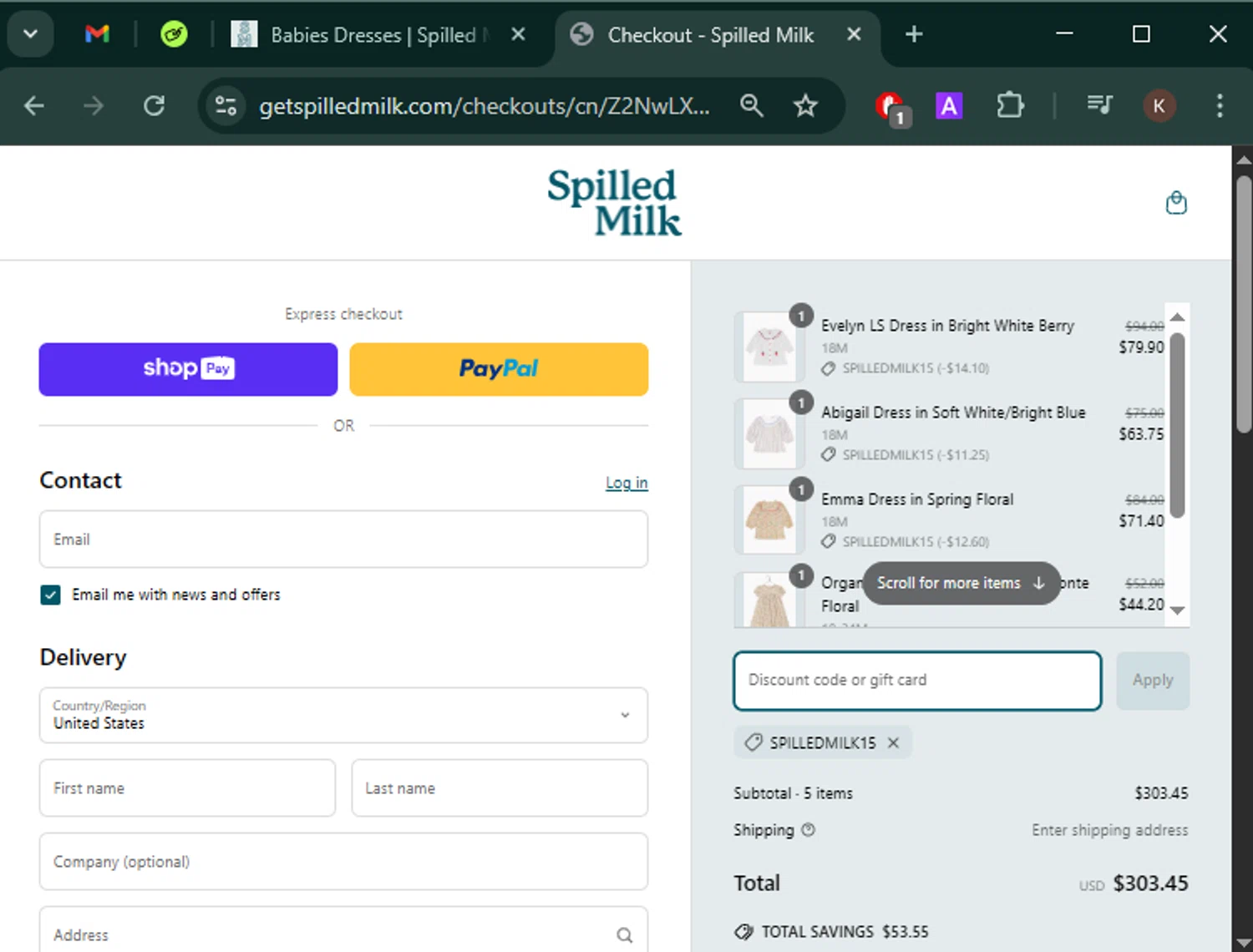The height and width of the screenshot is (952, 1253).
Task: Pay with PayPal
Action: [x=499, y=369]
